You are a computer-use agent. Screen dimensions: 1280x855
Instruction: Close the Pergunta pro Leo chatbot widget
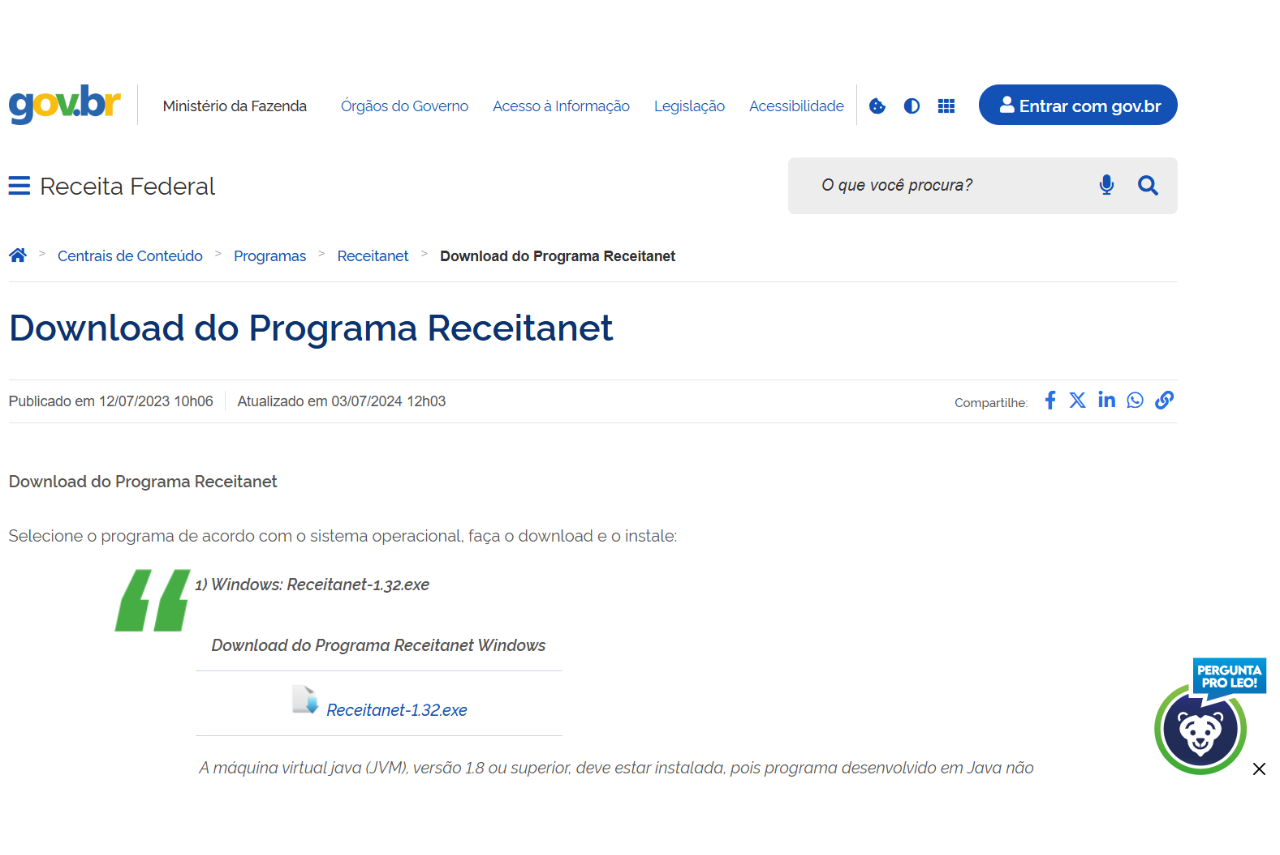[x=1259, y=769]
